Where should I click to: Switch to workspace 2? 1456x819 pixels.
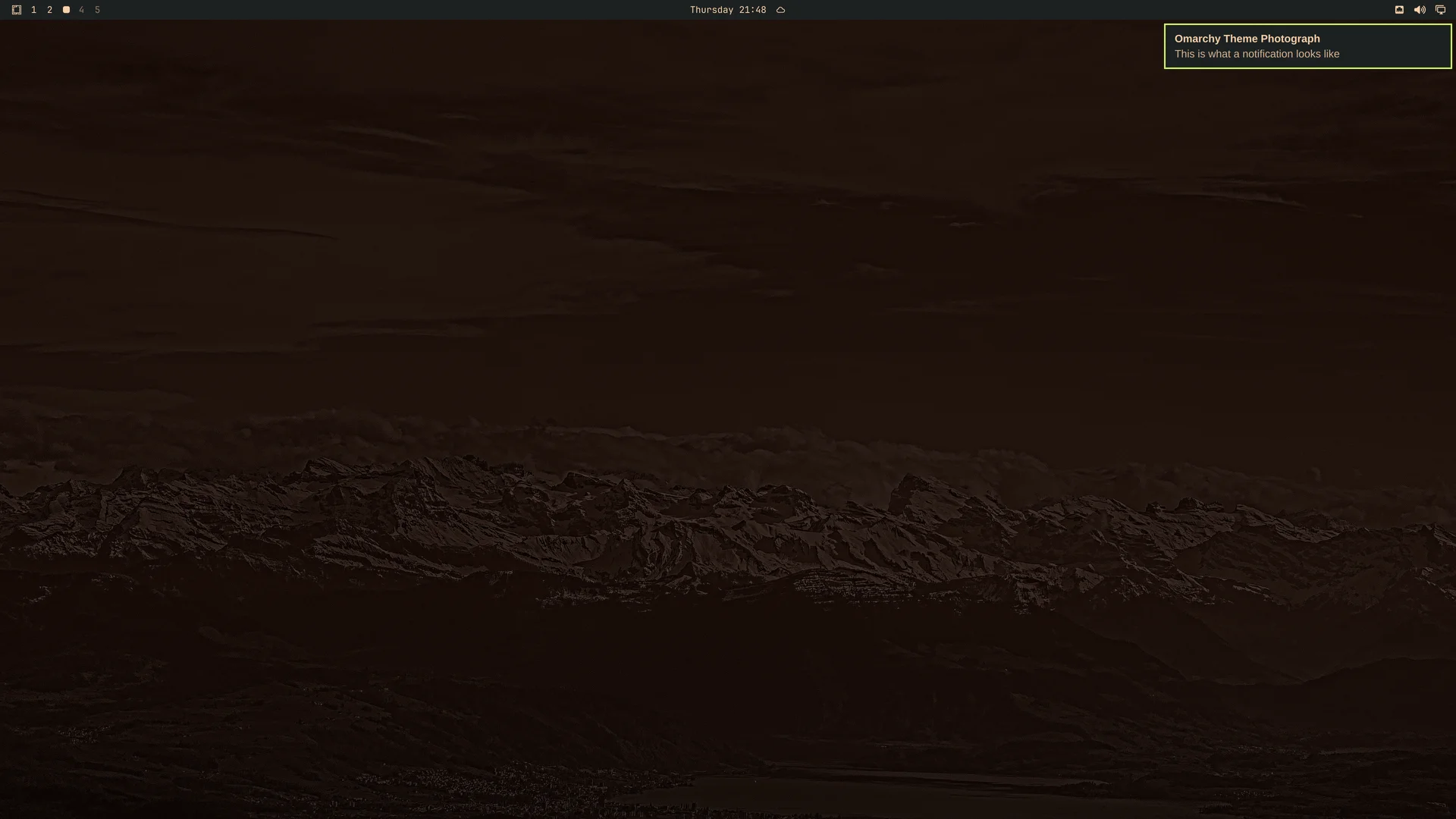pos(49,10)
